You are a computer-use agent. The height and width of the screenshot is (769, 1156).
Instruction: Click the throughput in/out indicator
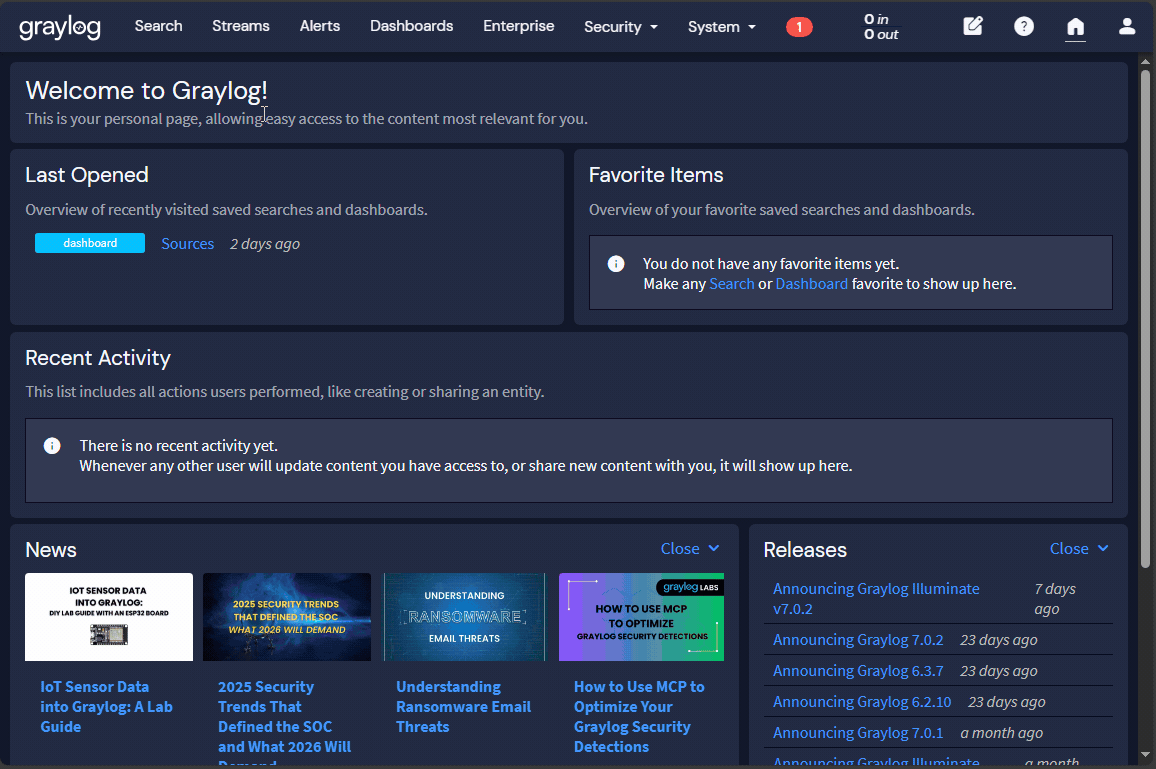tap(881, 27)
